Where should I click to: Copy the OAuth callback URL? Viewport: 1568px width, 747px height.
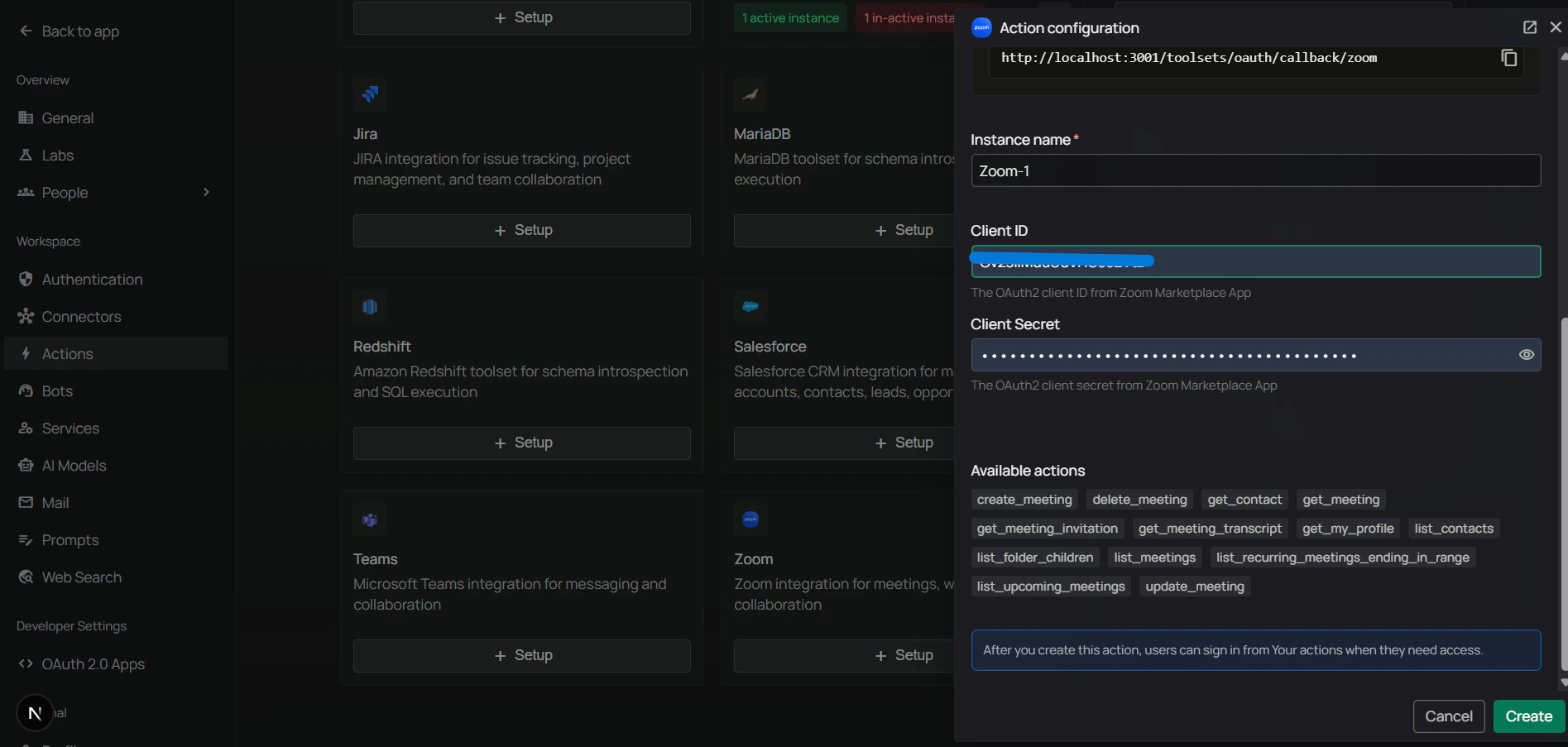tap(1509, 58)
